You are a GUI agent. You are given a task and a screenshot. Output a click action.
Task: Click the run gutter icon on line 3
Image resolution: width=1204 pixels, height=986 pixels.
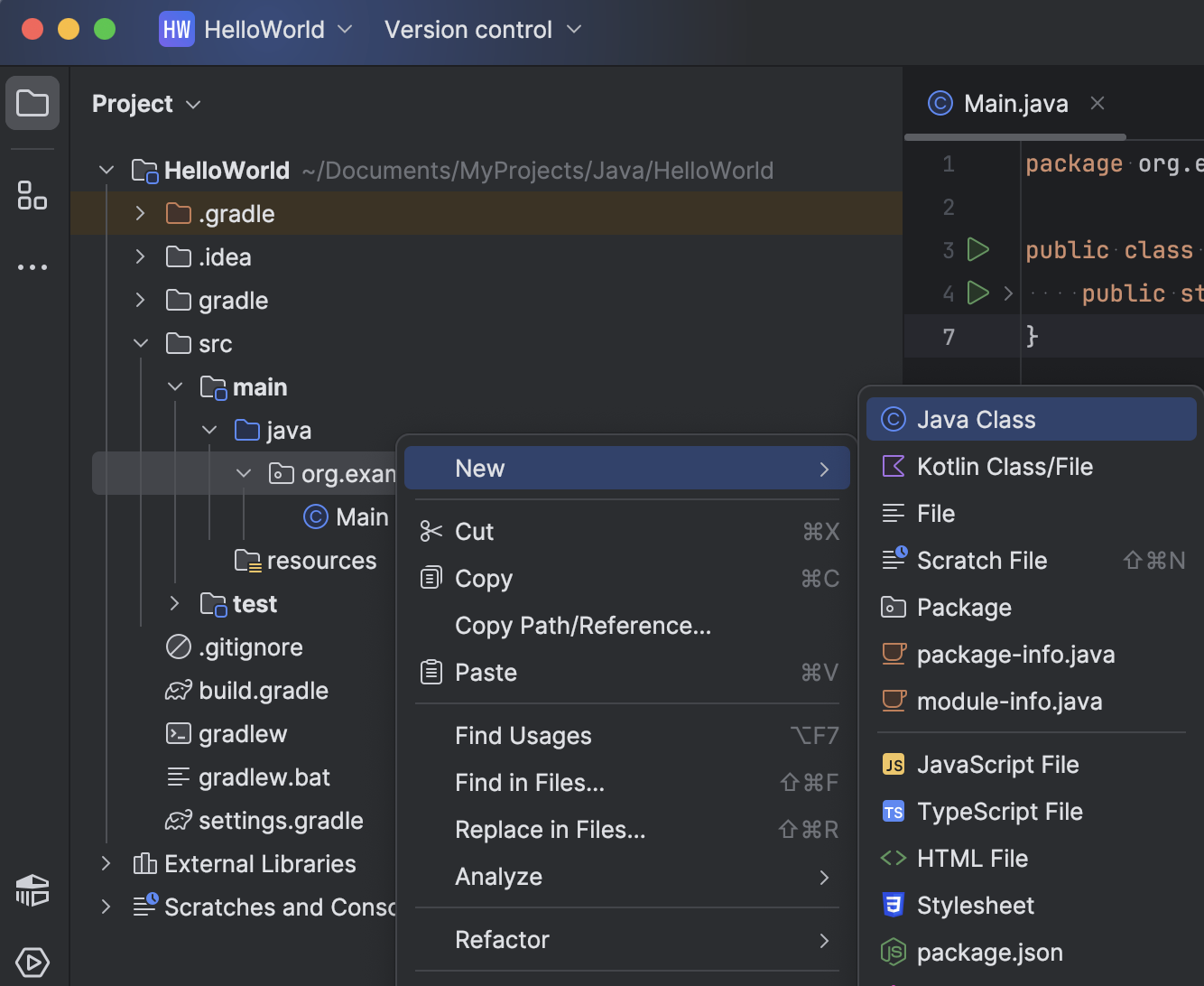(x=978, y=249)
